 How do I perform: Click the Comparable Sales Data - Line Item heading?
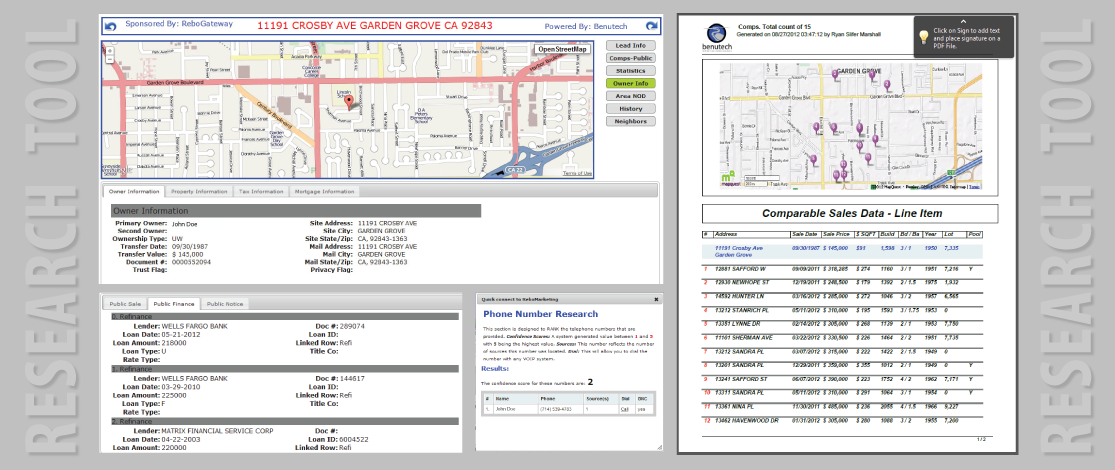coord(852,213)
